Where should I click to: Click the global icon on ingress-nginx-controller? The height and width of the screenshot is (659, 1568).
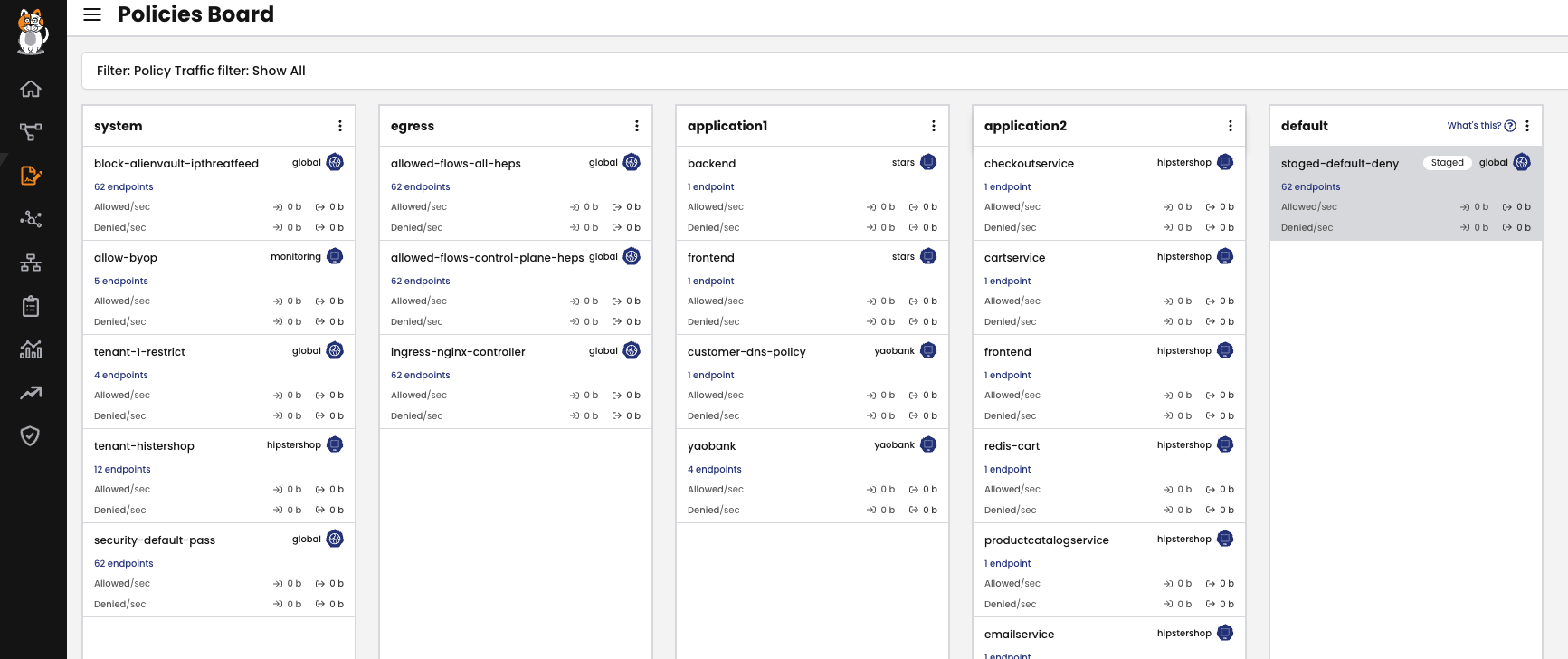pos(632,350)
